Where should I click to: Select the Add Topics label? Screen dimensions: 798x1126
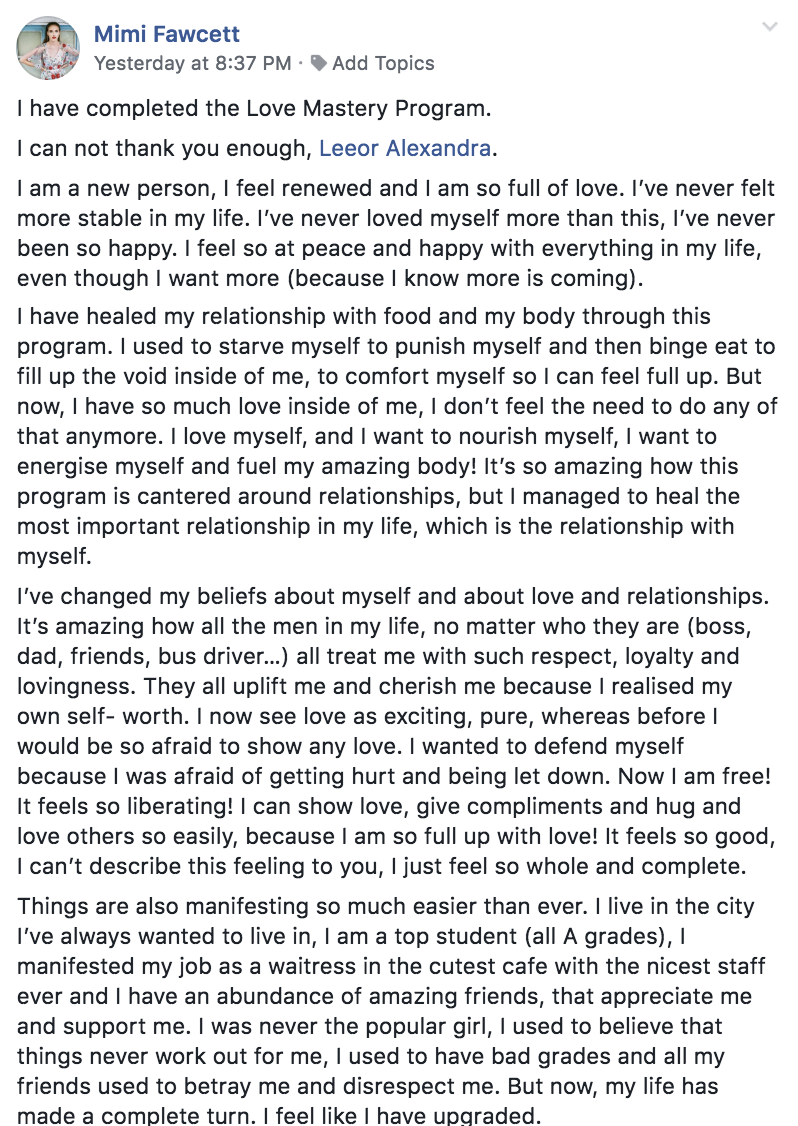point(383,63)
